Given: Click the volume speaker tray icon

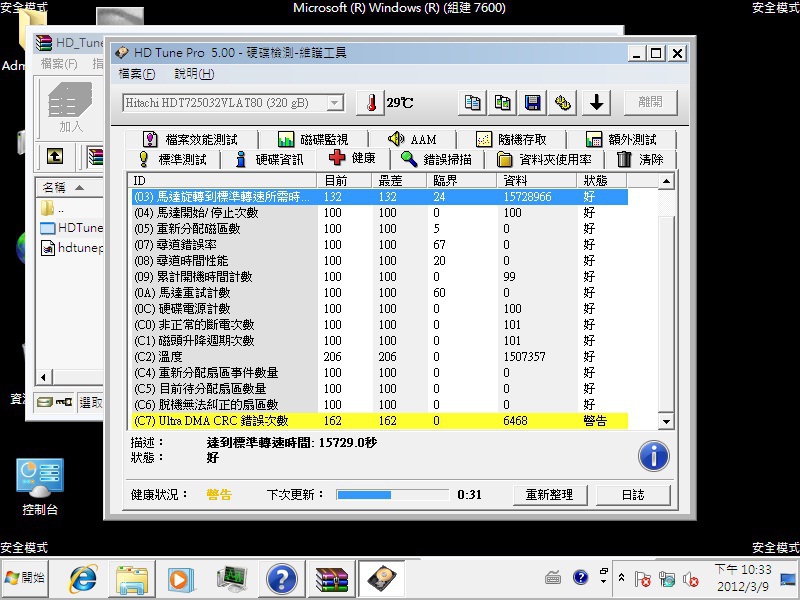Looking at the screenshot, I should [691, 579].
